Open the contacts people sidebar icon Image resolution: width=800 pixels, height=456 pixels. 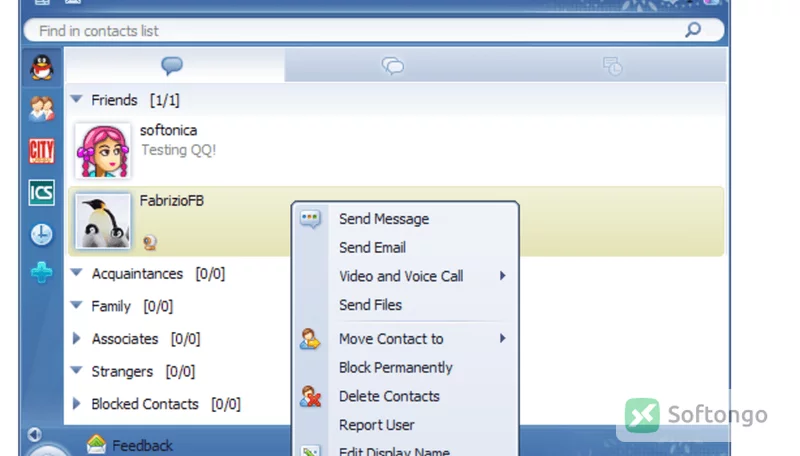point(42,109)
